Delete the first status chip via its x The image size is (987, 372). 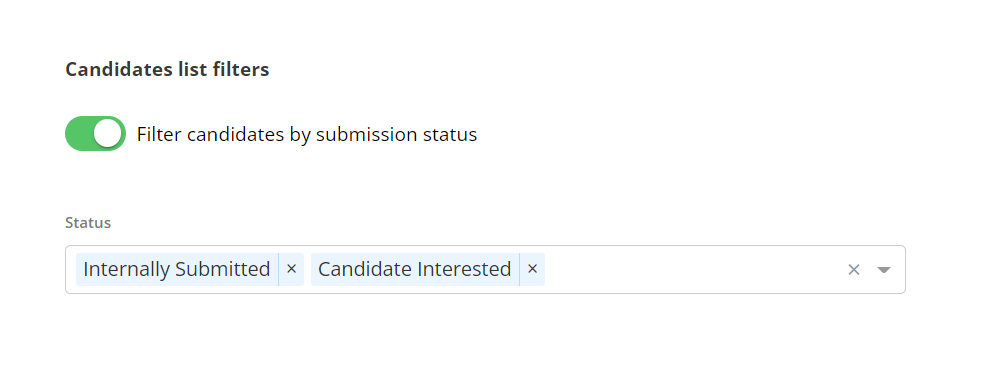click(291, 269)
